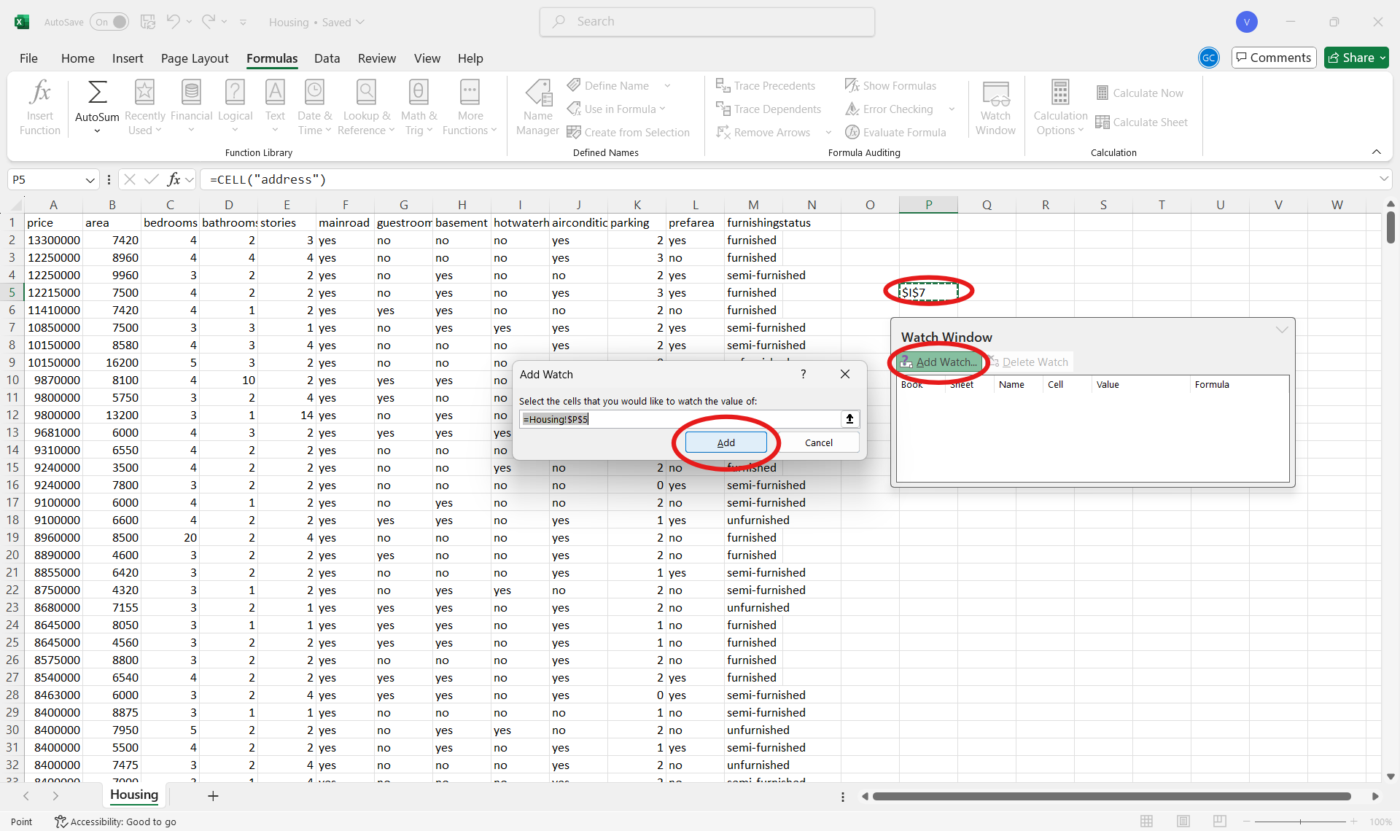Viewport: 1400px width, 831px height.
Task: Click the Add Watch cell reference field
Action: coord(680,420)
